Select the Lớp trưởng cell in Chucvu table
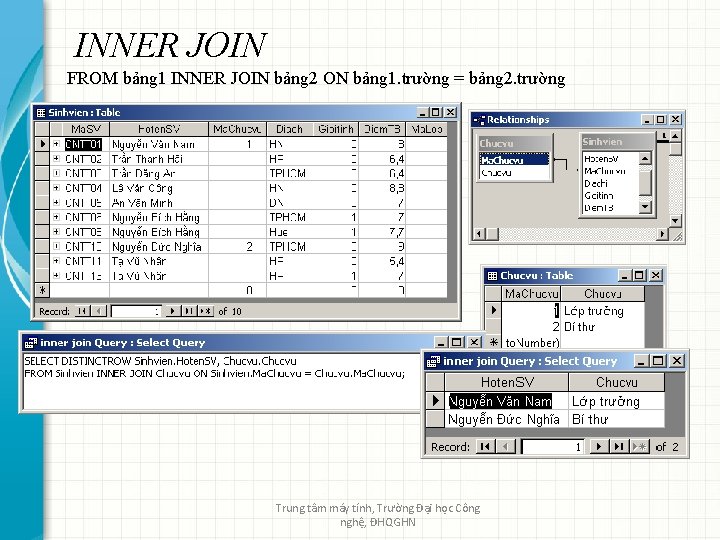Image resolution: width=720 pixels, height=540 pixels. point(602,311)
